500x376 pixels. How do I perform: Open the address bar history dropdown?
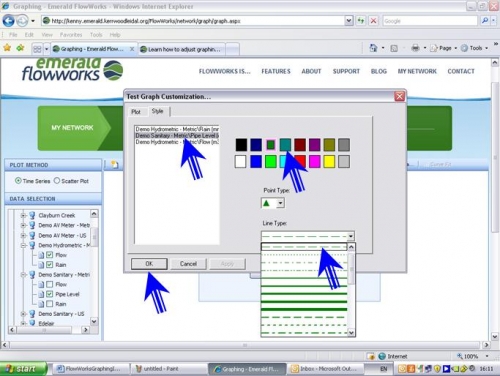click(348, 21)
